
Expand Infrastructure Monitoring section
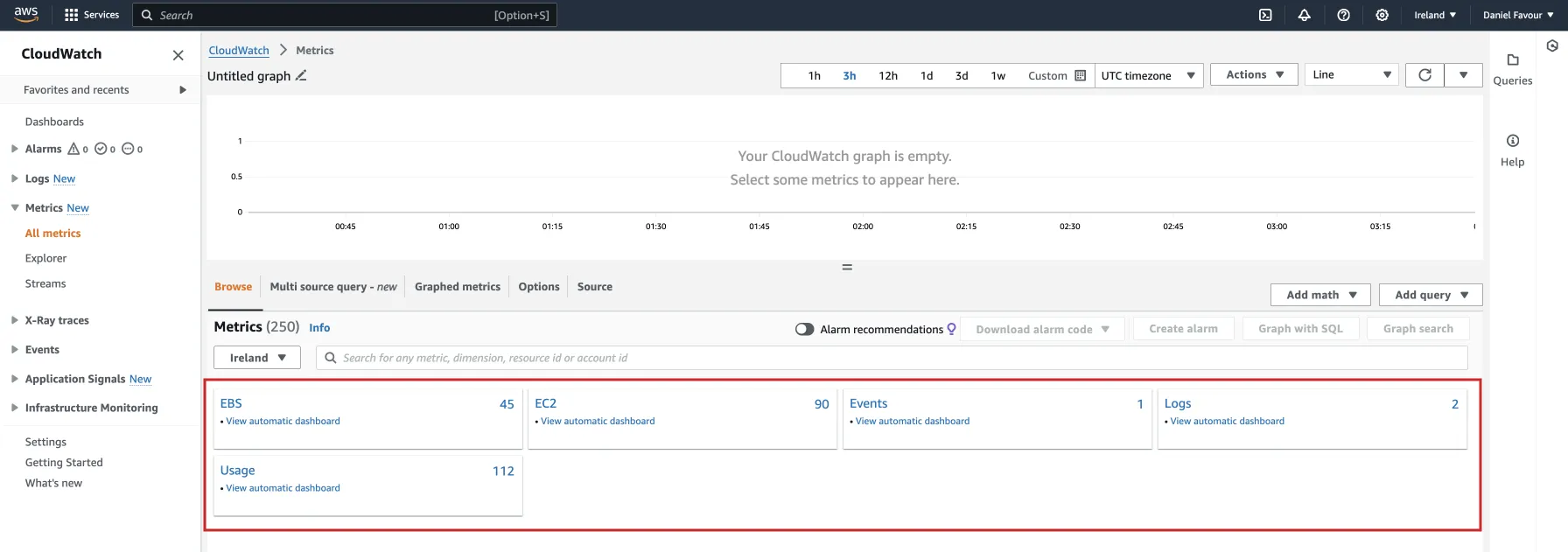coord(14,408)
